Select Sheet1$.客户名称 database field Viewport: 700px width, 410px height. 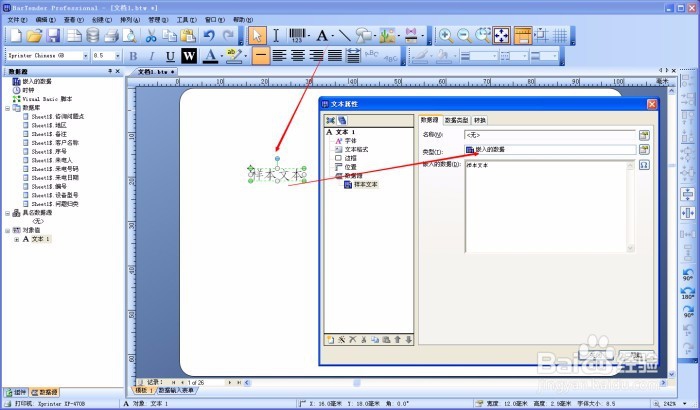pyautogui.click(x=55, y=143)
